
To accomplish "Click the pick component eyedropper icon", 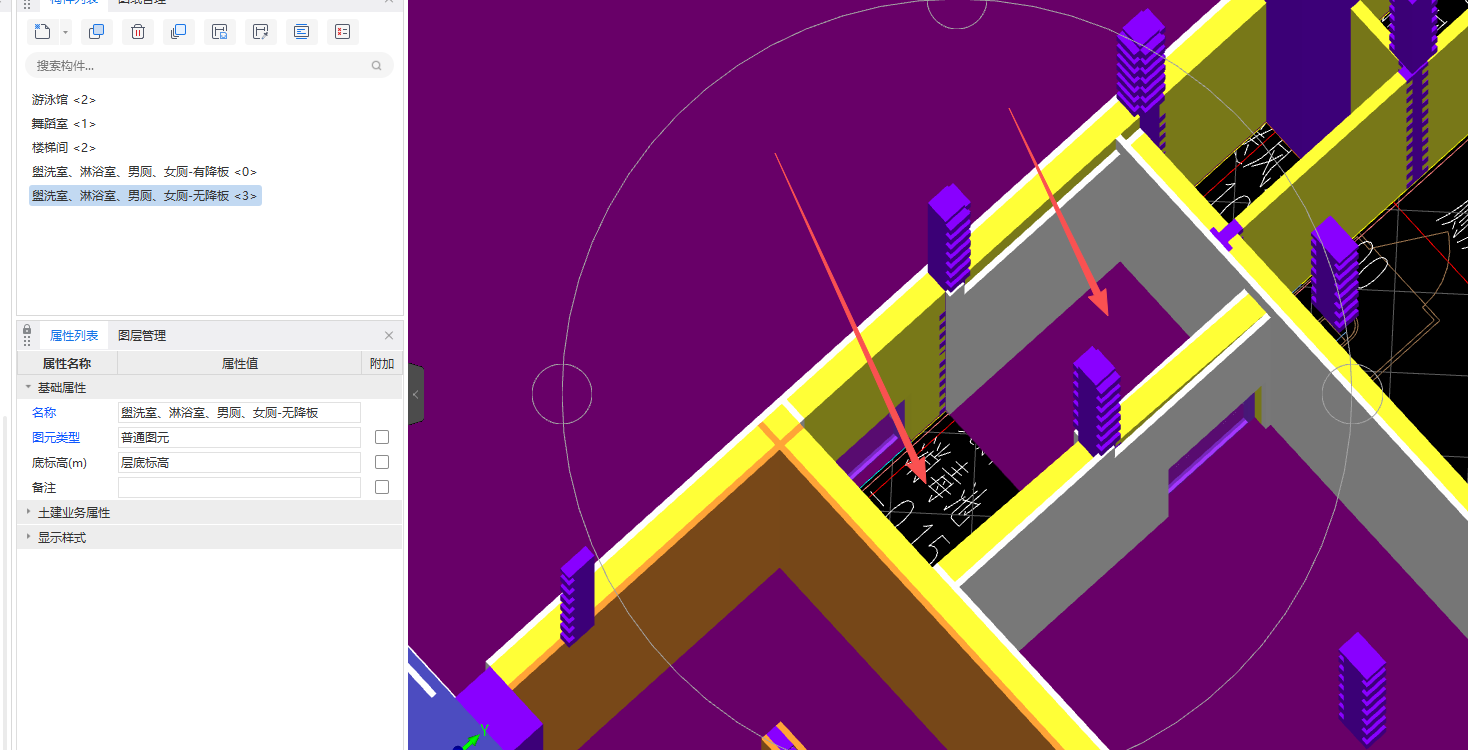I will tap(261, 32).
